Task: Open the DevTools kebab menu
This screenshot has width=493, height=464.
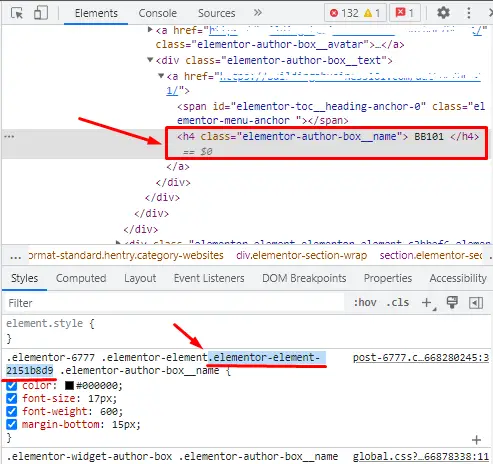Action: point(469,13)
